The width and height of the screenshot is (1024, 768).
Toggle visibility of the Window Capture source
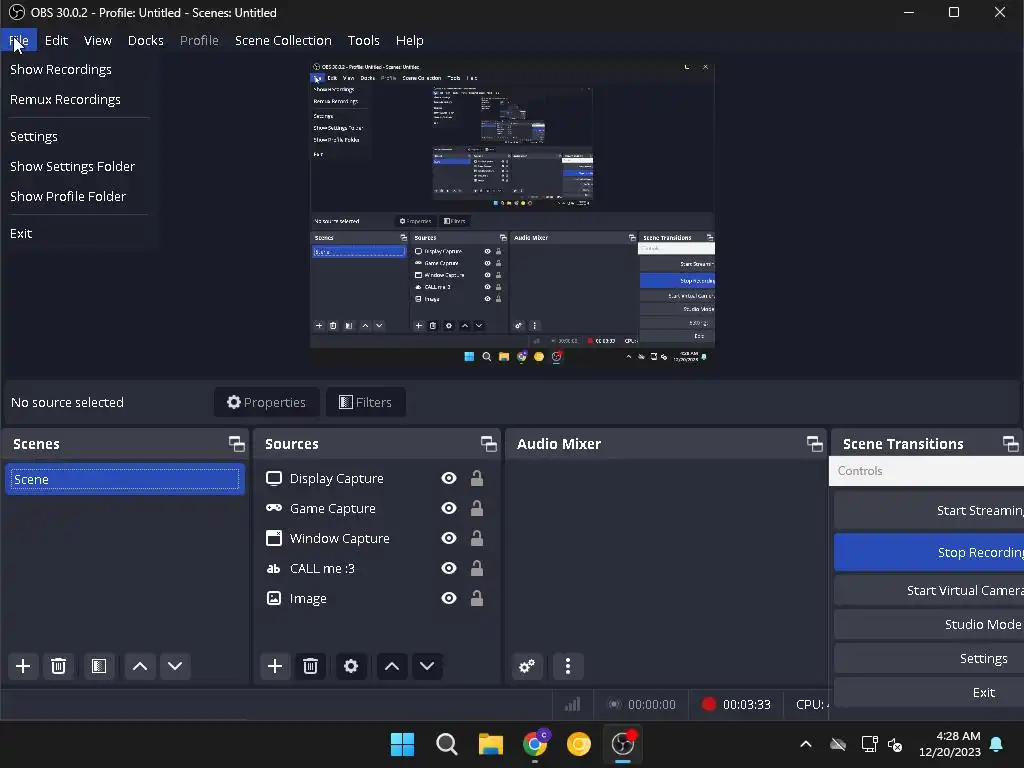tap(449, 538)
